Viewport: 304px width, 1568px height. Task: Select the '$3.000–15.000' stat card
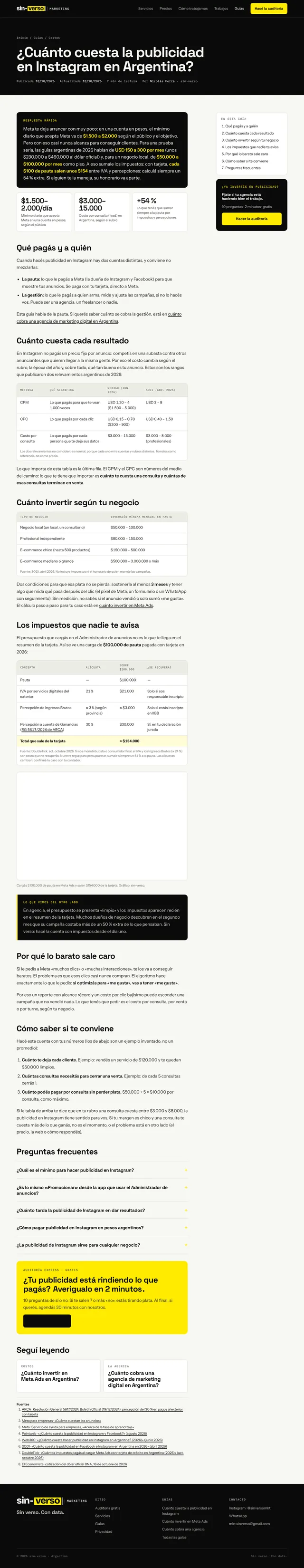click(x=102, y=212)
